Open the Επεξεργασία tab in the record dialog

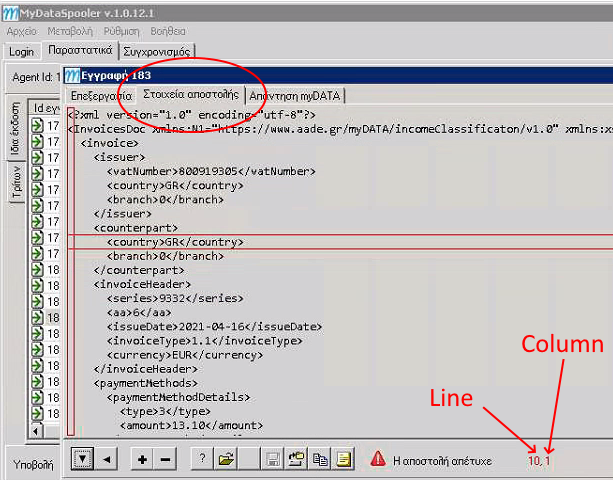(x=101, y=96)
